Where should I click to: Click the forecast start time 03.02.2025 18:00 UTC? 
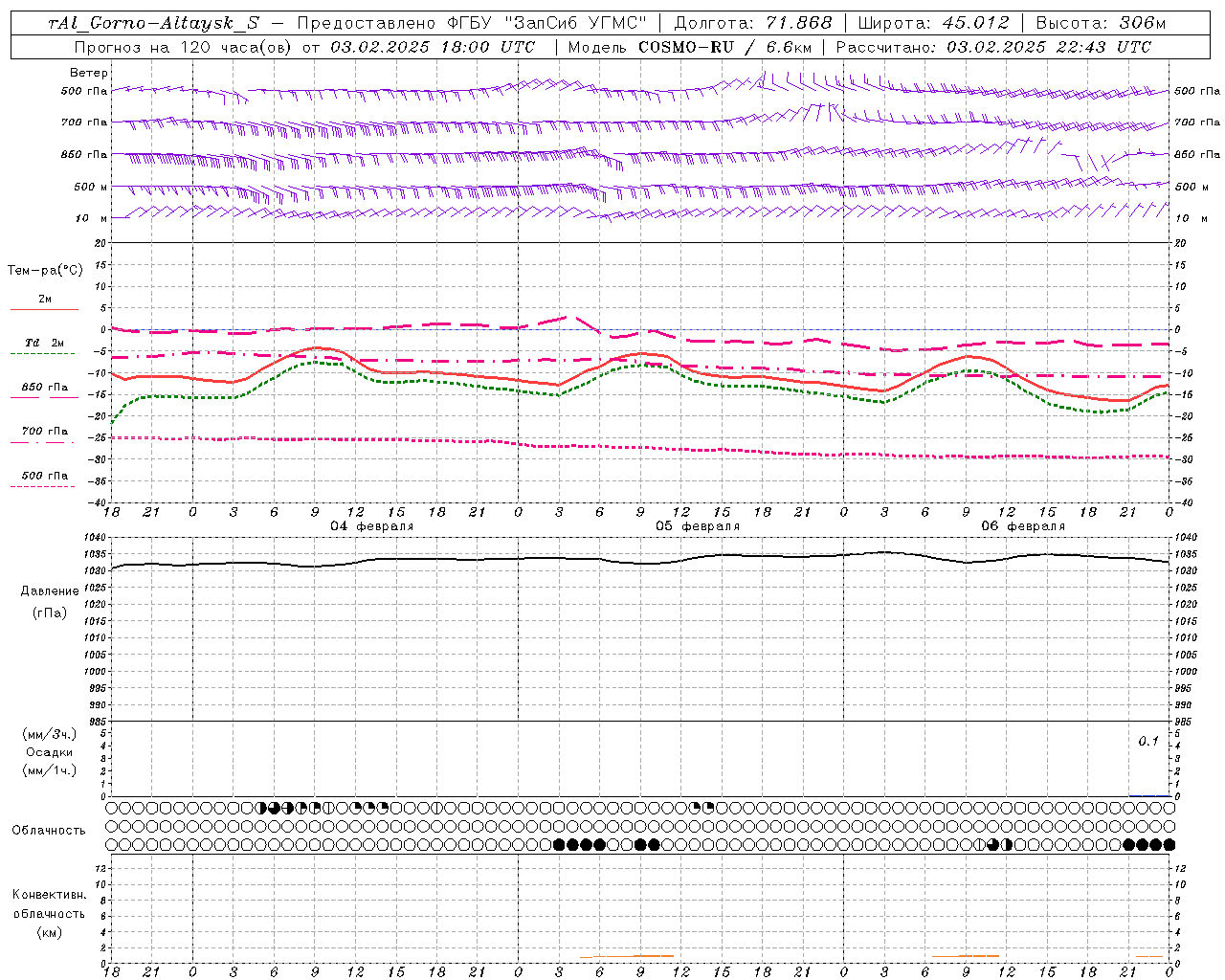(433, 47)
